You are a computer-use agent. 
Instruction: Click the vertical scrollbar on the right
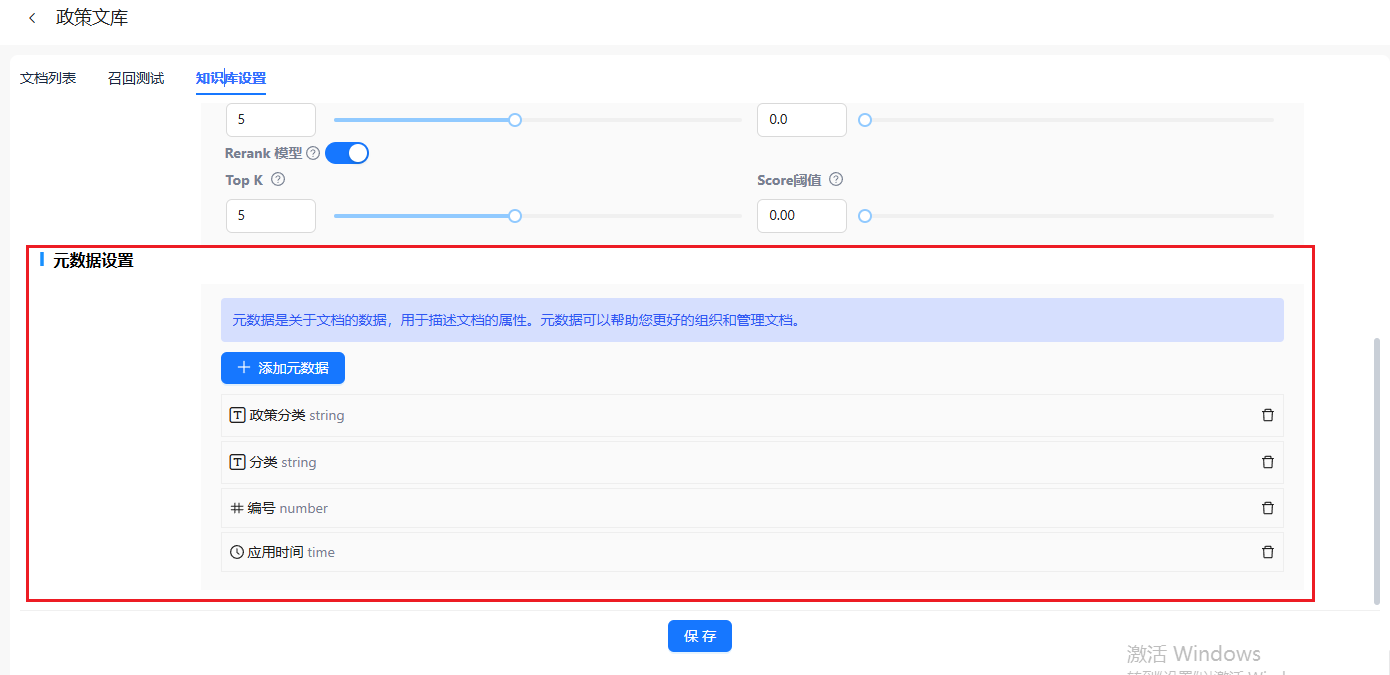pyautogui.click(x=1376, y=470)
